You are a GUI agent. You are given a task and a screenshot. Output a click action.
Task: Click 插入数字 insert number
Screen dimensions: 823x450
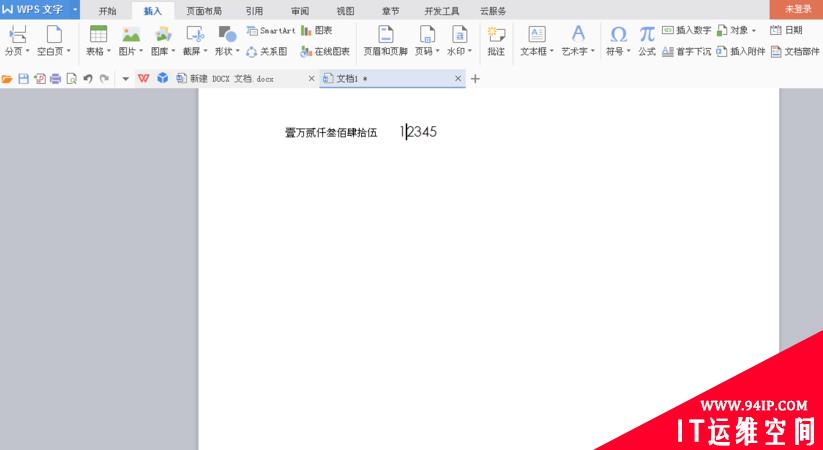(687, 30)
